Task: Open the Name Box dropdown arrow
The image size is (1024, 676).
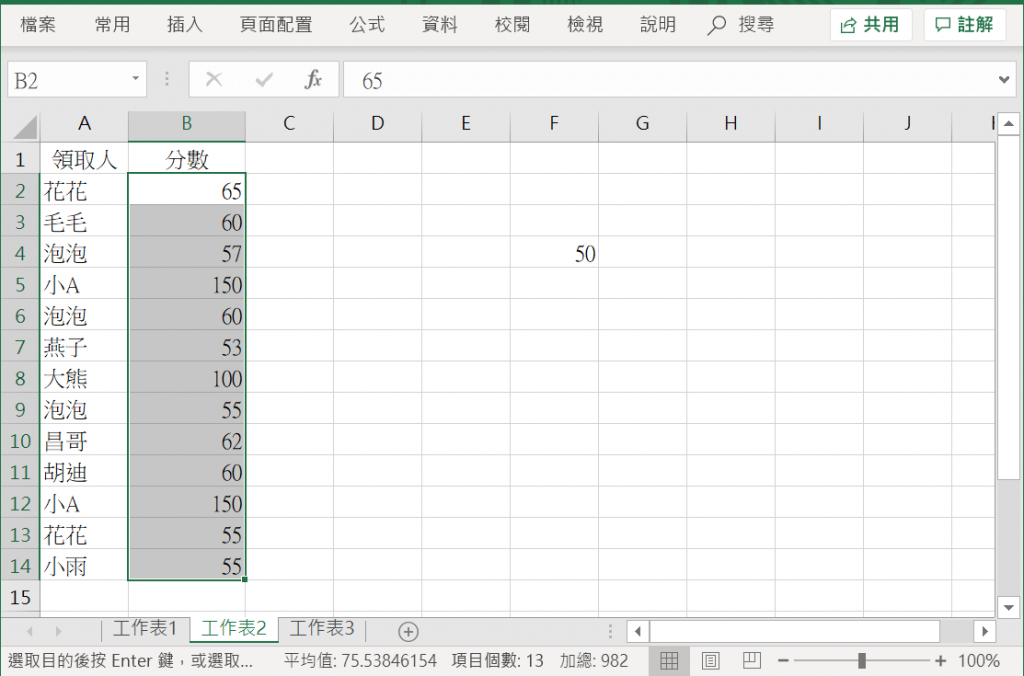Action: click(135, 79)
